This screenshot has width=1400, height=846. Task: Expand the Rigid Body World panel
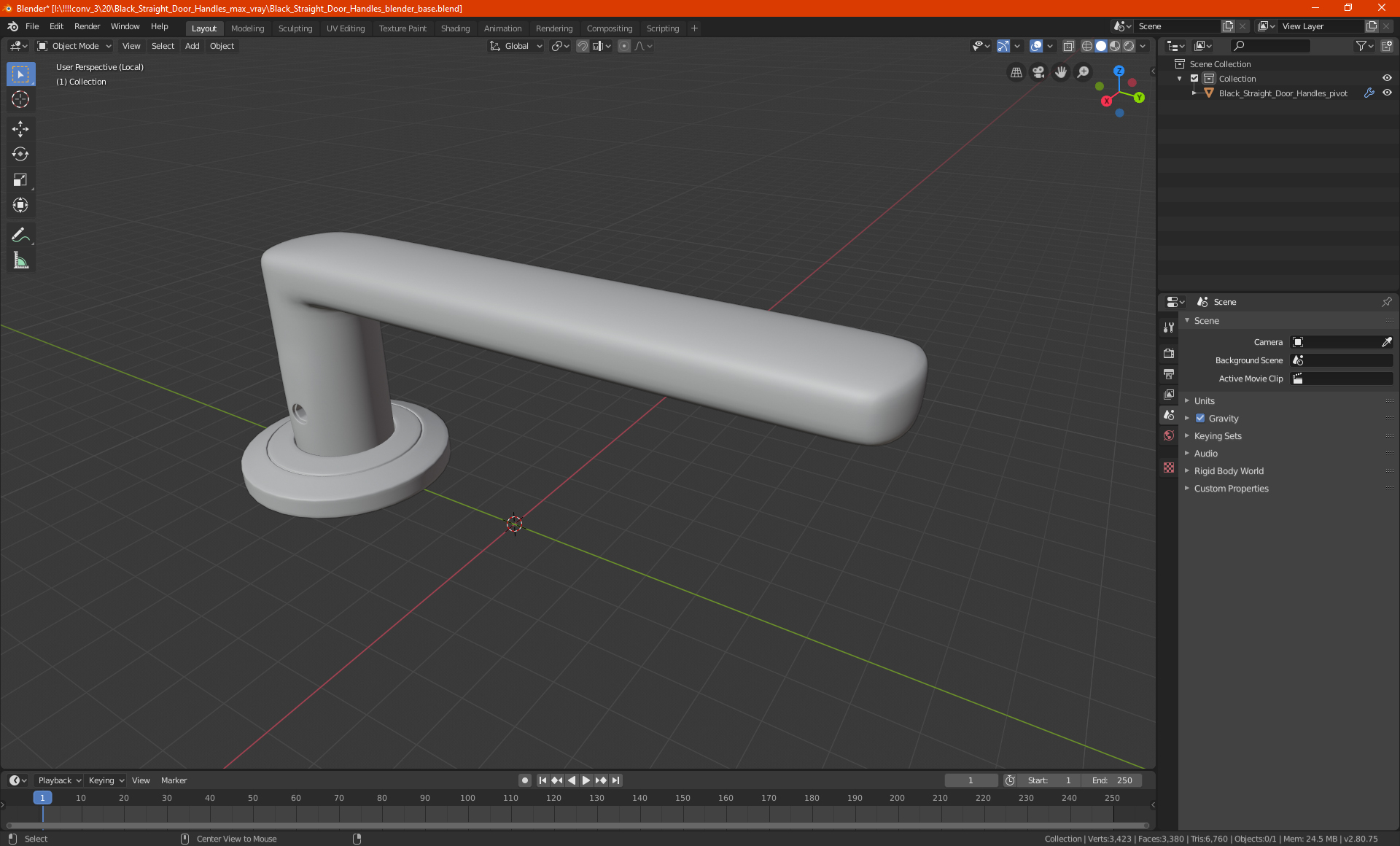pos(1229,471)
